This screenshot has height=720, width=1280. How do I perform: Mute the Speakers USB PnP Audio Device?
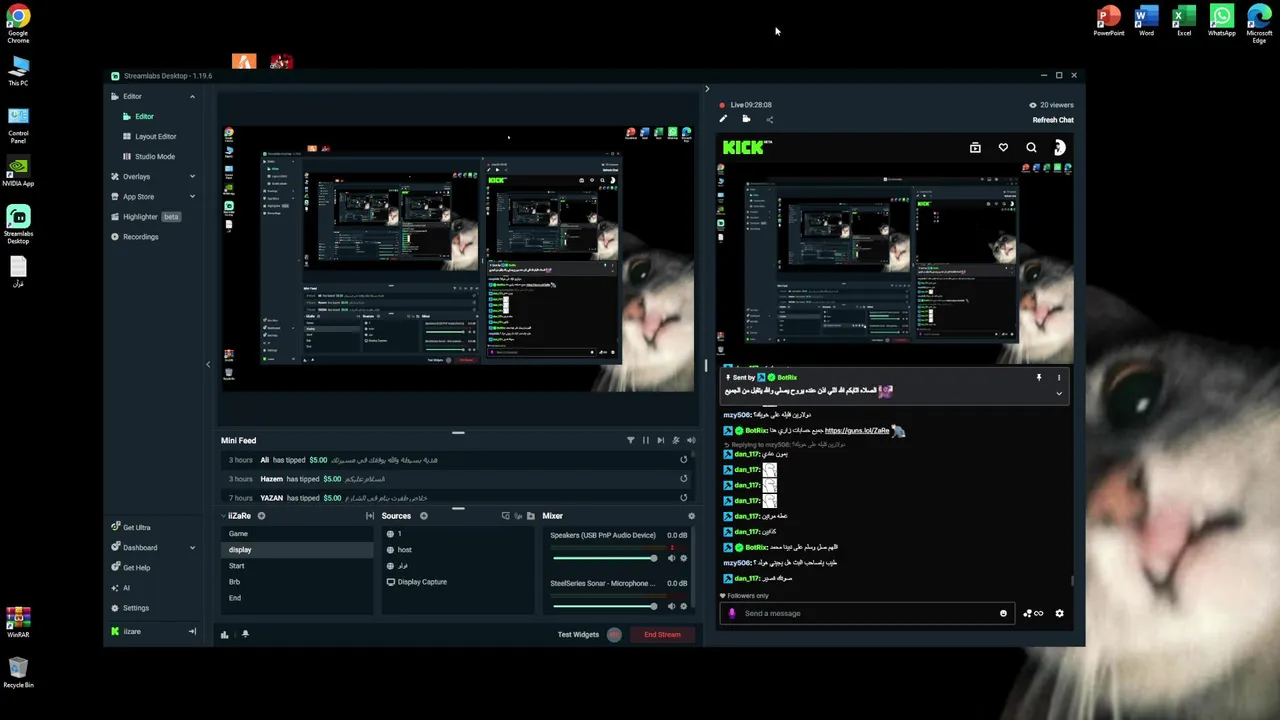point(671,558)
